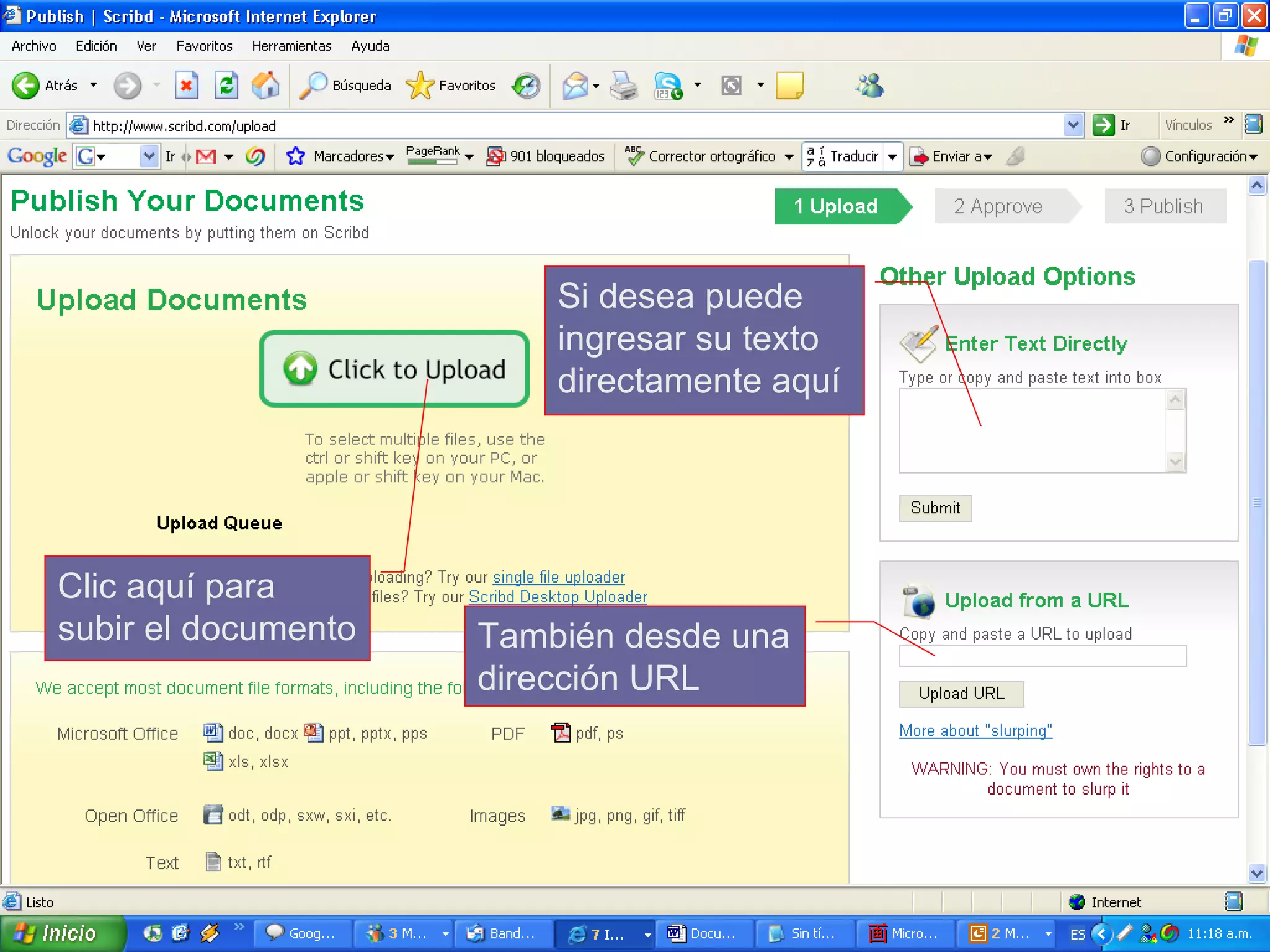Click the vertical scrollbar thumb
Image resolution: width=1270 pixels, height=952 pixels.
(x=1257, y=502)
